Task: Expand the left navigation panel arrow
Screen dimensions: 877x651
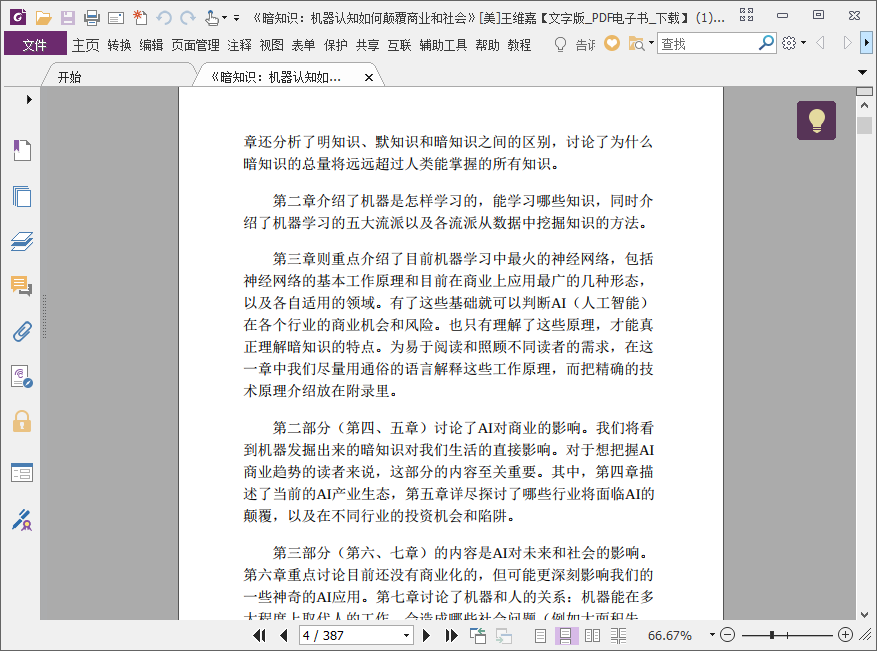Action: click(x=29, y=100)
